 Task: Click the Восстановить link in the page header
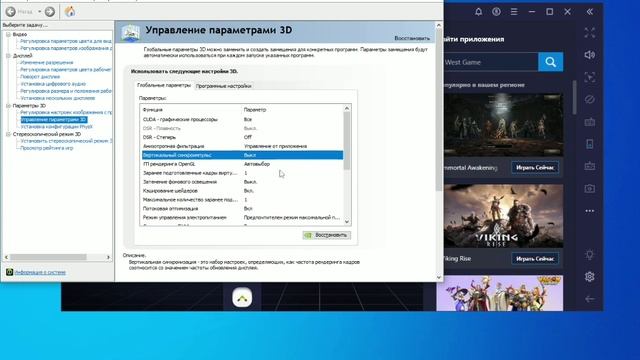tap(412, 38)
